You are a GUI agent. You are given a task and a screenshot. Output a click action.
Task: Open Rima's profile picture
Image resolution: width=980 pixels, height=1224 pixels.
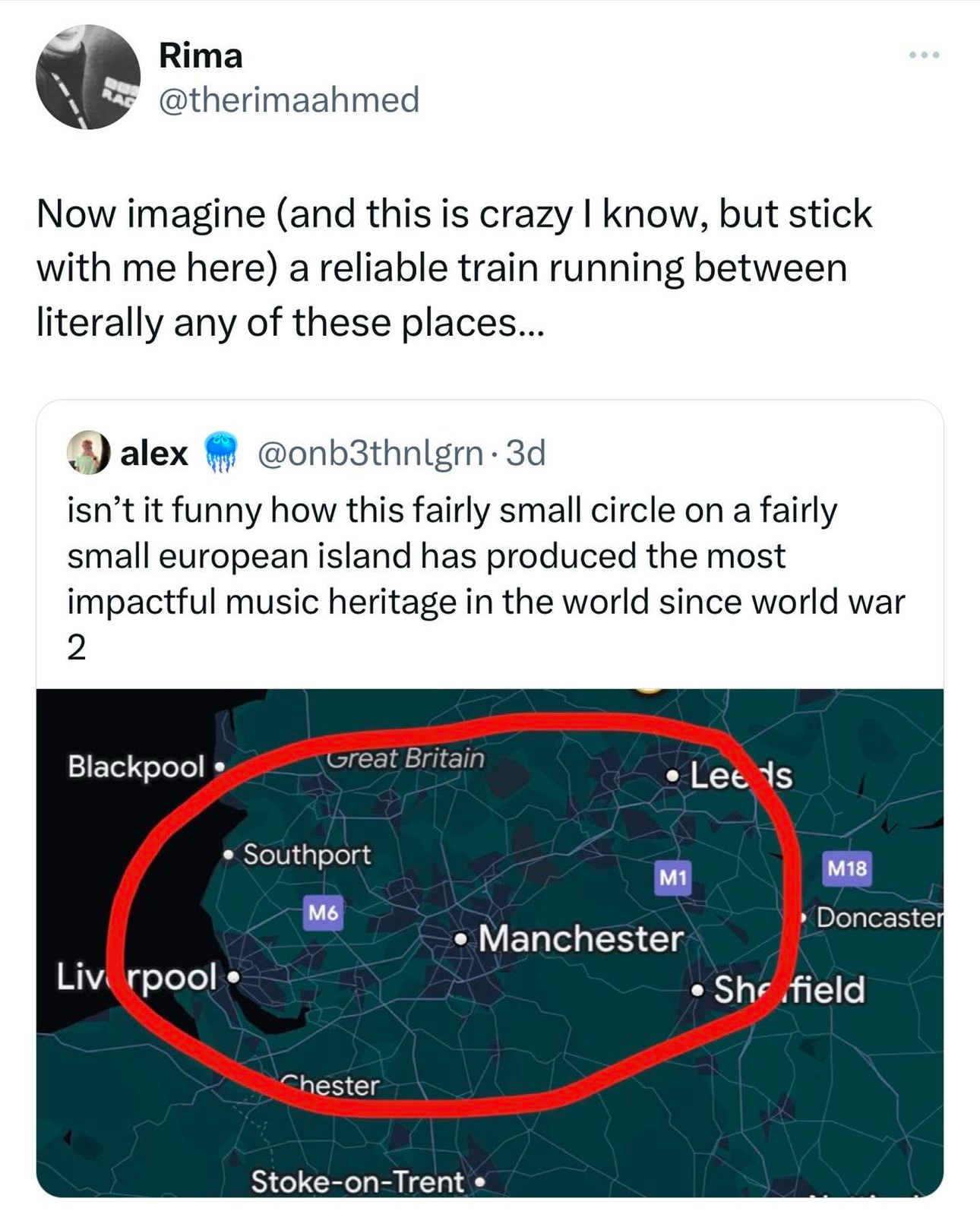(88, 77)
